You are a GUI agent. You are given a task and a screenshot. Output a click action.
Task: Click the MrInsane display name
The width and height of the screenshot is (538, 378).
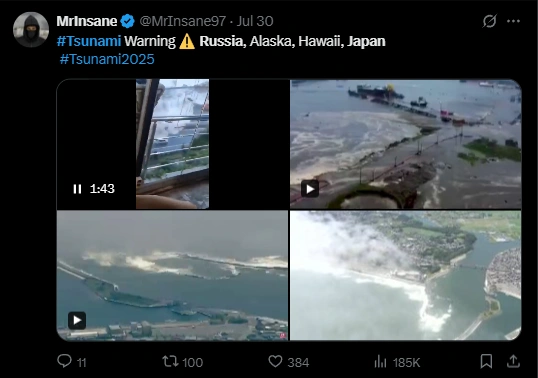tap(87, 21)
